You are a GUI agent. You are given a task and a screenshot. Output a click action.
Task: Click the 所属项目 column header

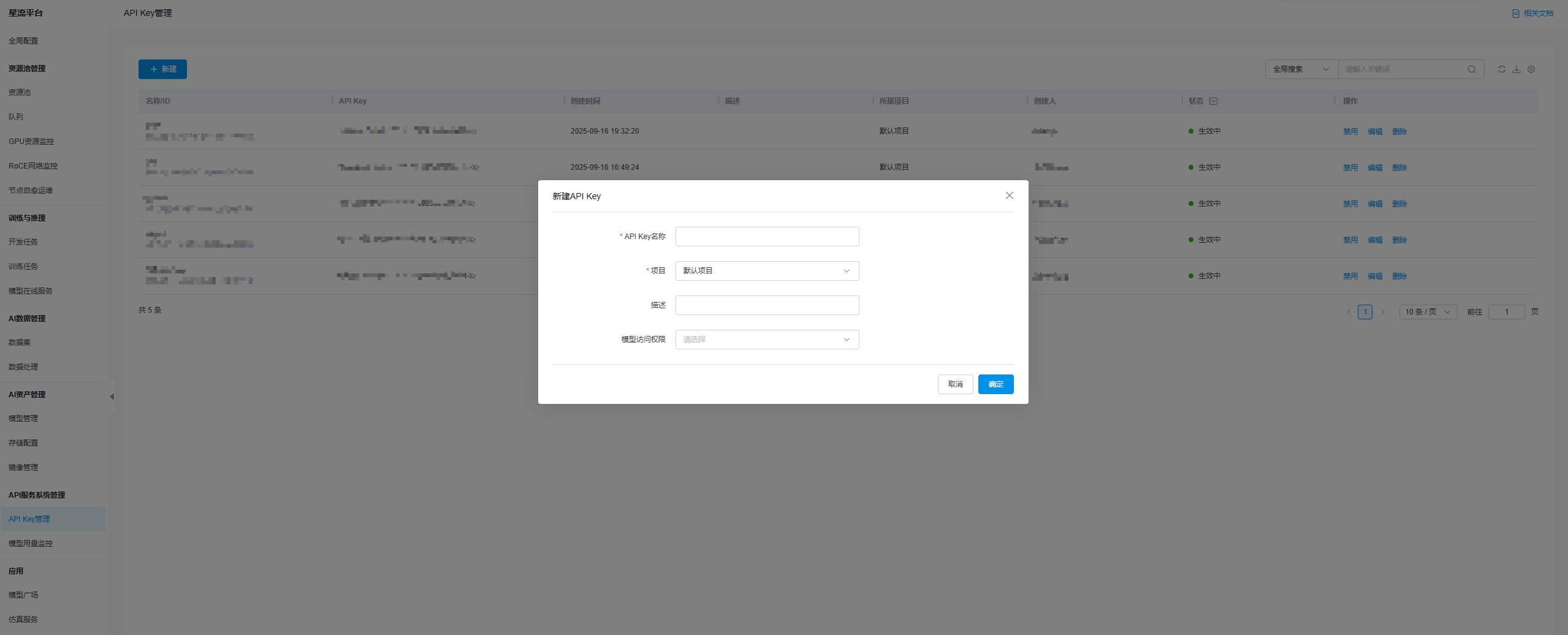894,101
